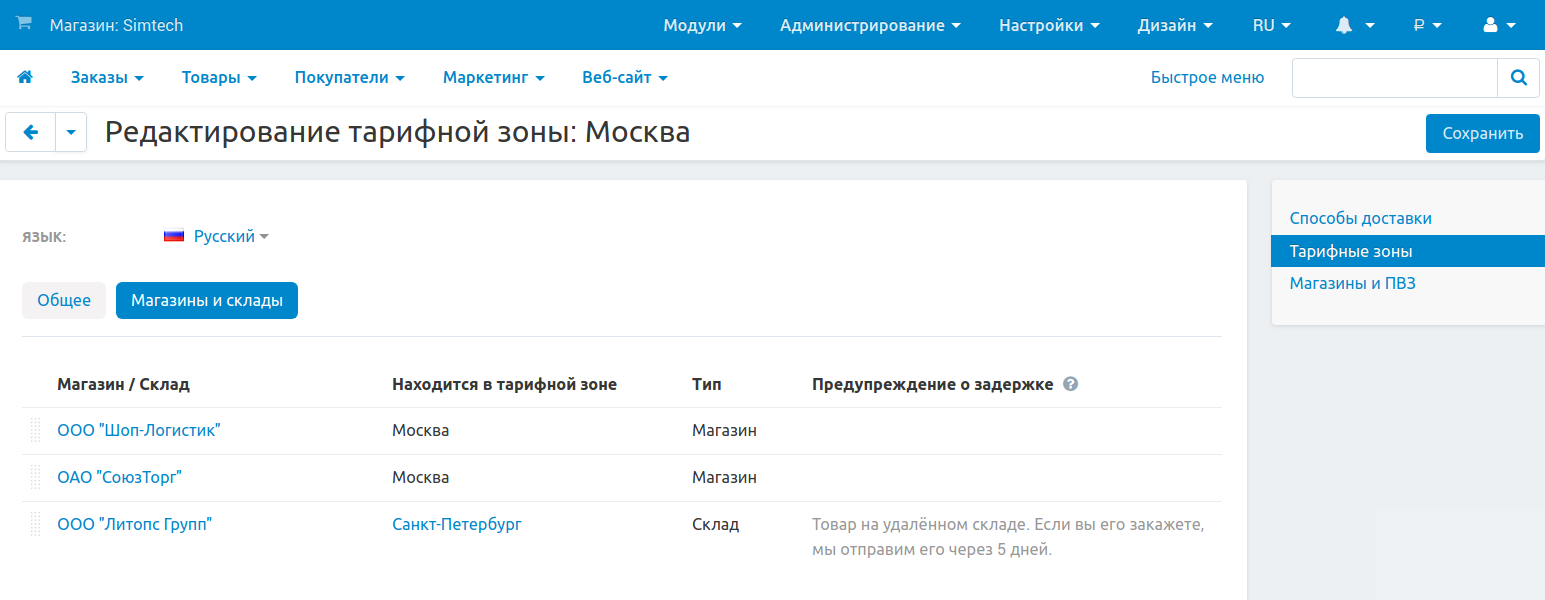Screen dimensions: 1545x600
Task: Go back using the arrow button
Action: tap(31, 132)
